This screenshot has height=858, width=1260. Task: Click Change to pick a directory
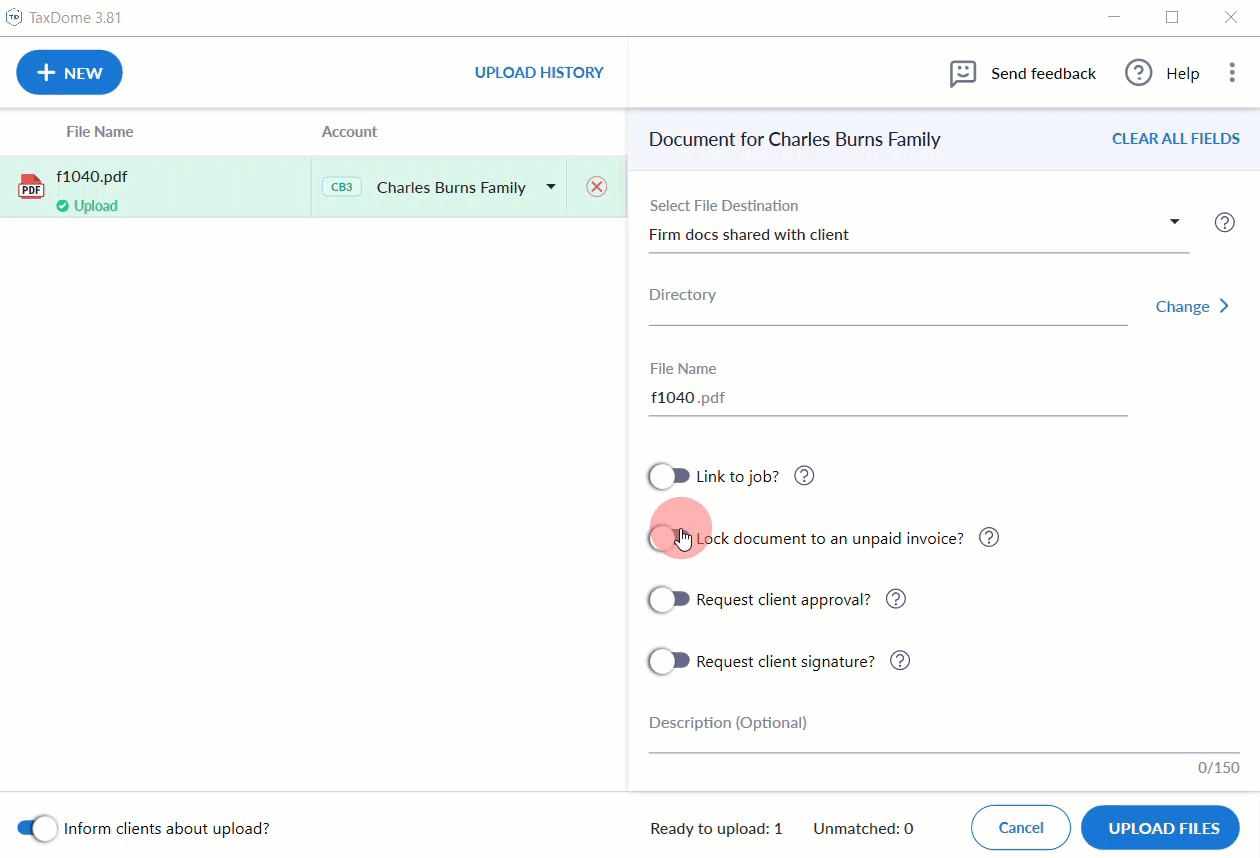coord(1192,307)
